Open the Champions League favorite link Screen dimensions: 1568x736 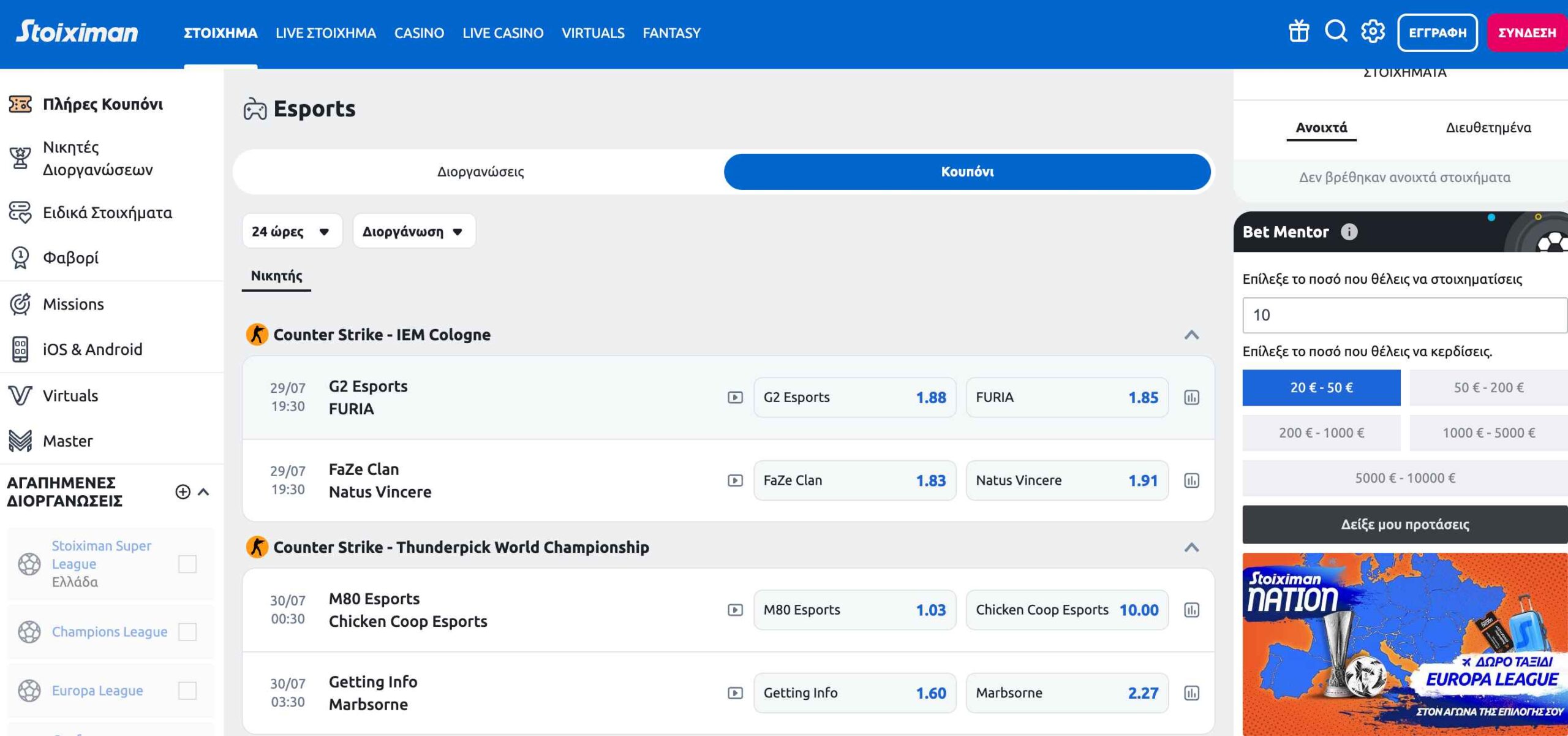(x=109, y=632)
